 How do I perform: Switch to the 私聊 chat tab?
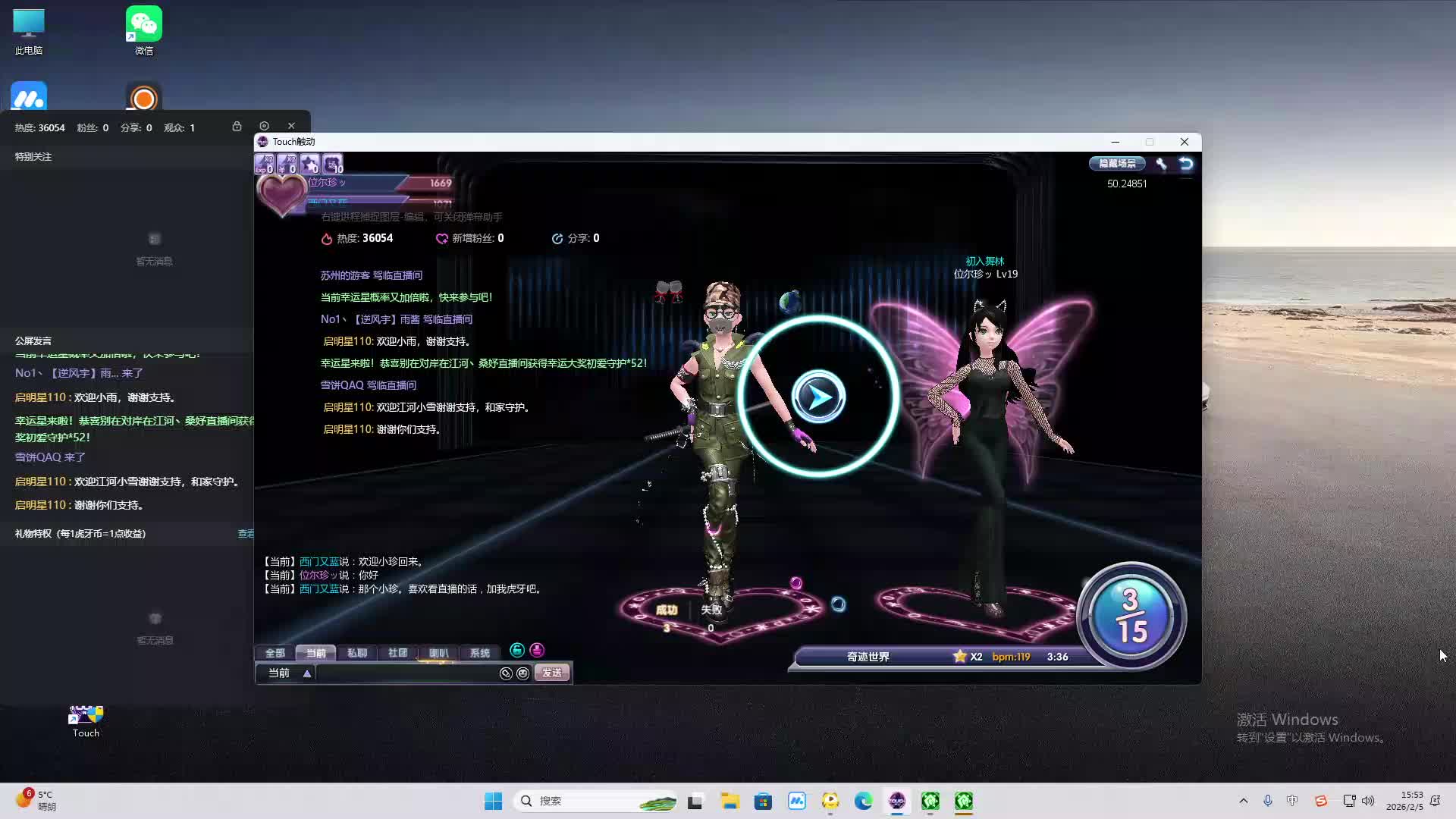(x=356, y=653)
